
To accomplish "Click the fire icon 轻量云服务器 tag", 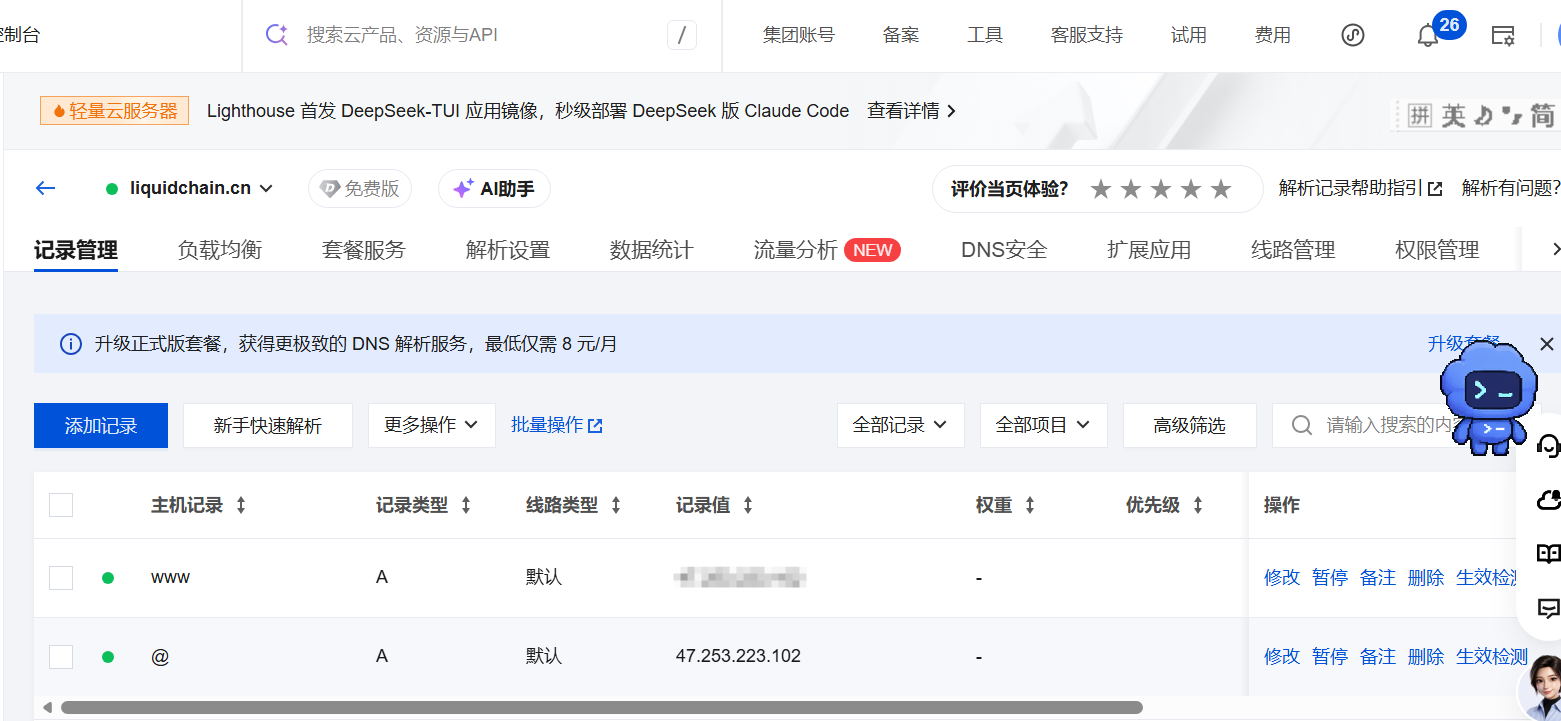I will [x=114, y=111].
